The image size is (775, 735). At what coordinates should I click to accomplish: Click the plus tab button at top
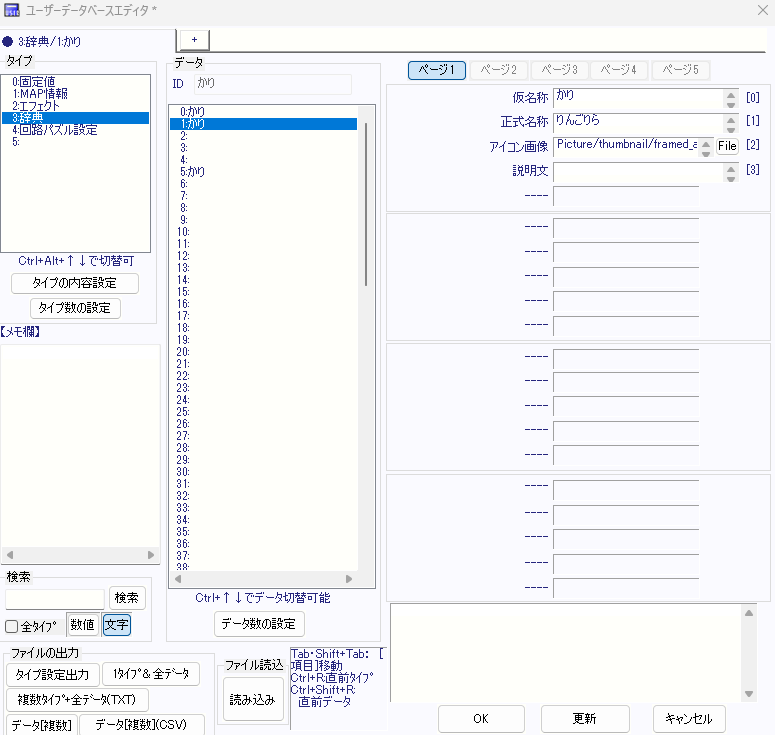pos(194,39)
